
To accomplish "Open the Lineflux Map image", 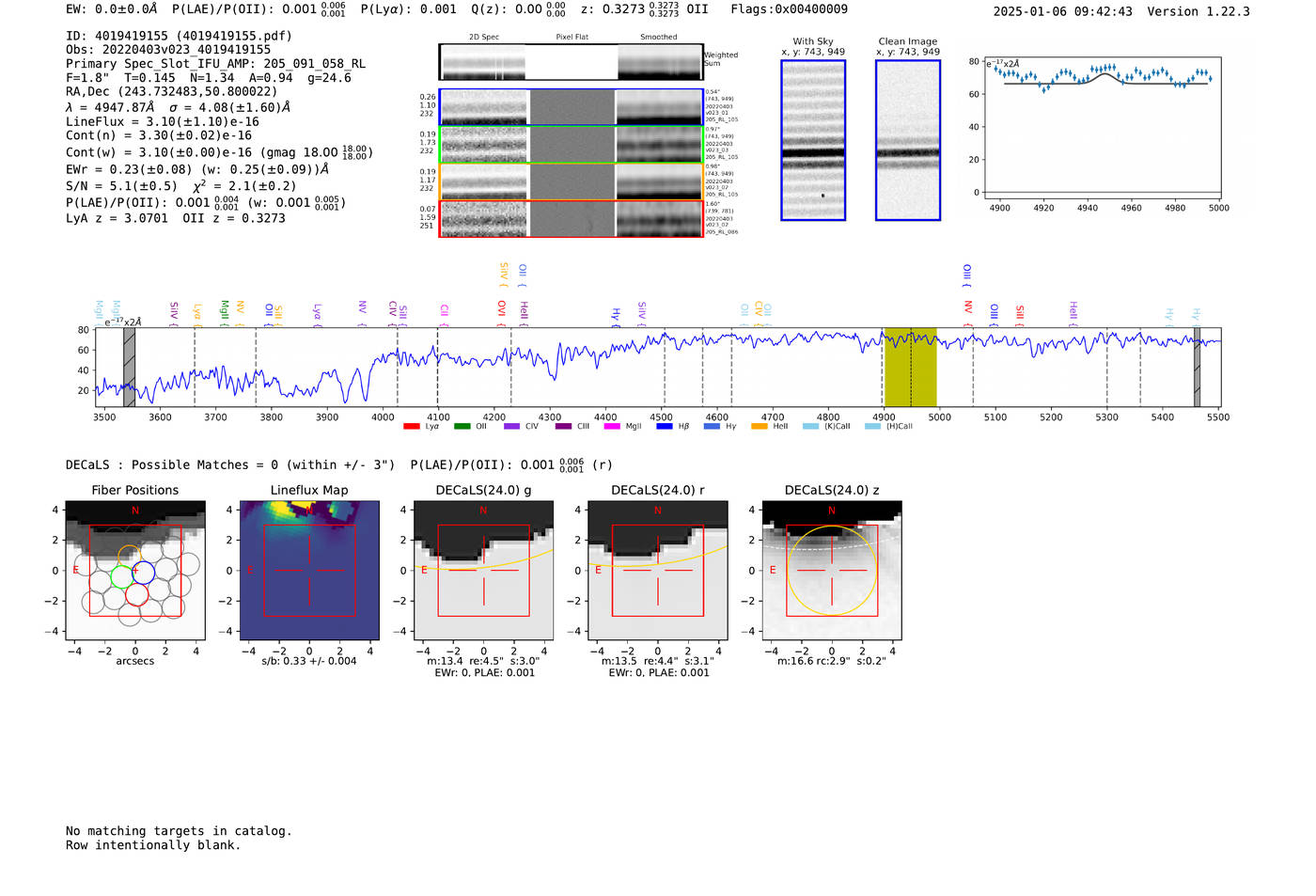I will coord(309,570).
